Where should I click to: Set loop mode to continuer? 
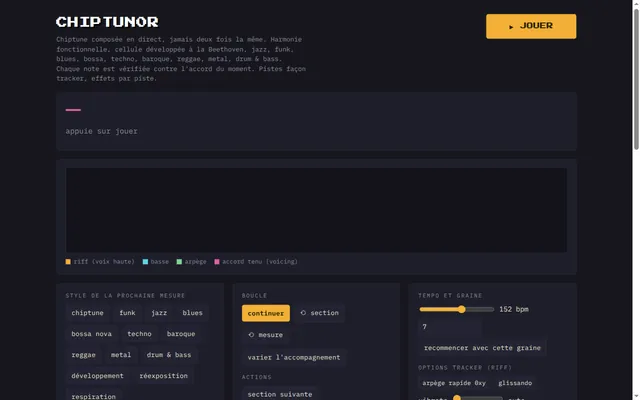click(x=266, y=313)
